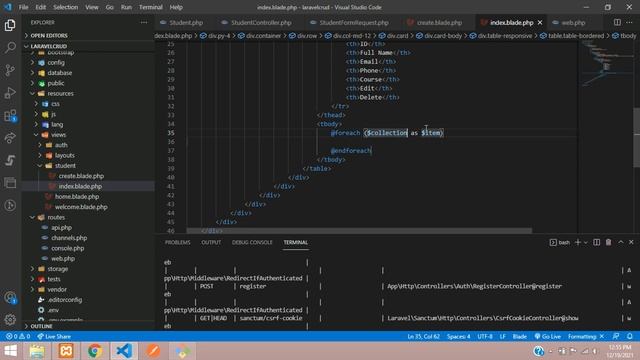Expand the public folder
Screen dimensions: 640x360
(88, 83)
